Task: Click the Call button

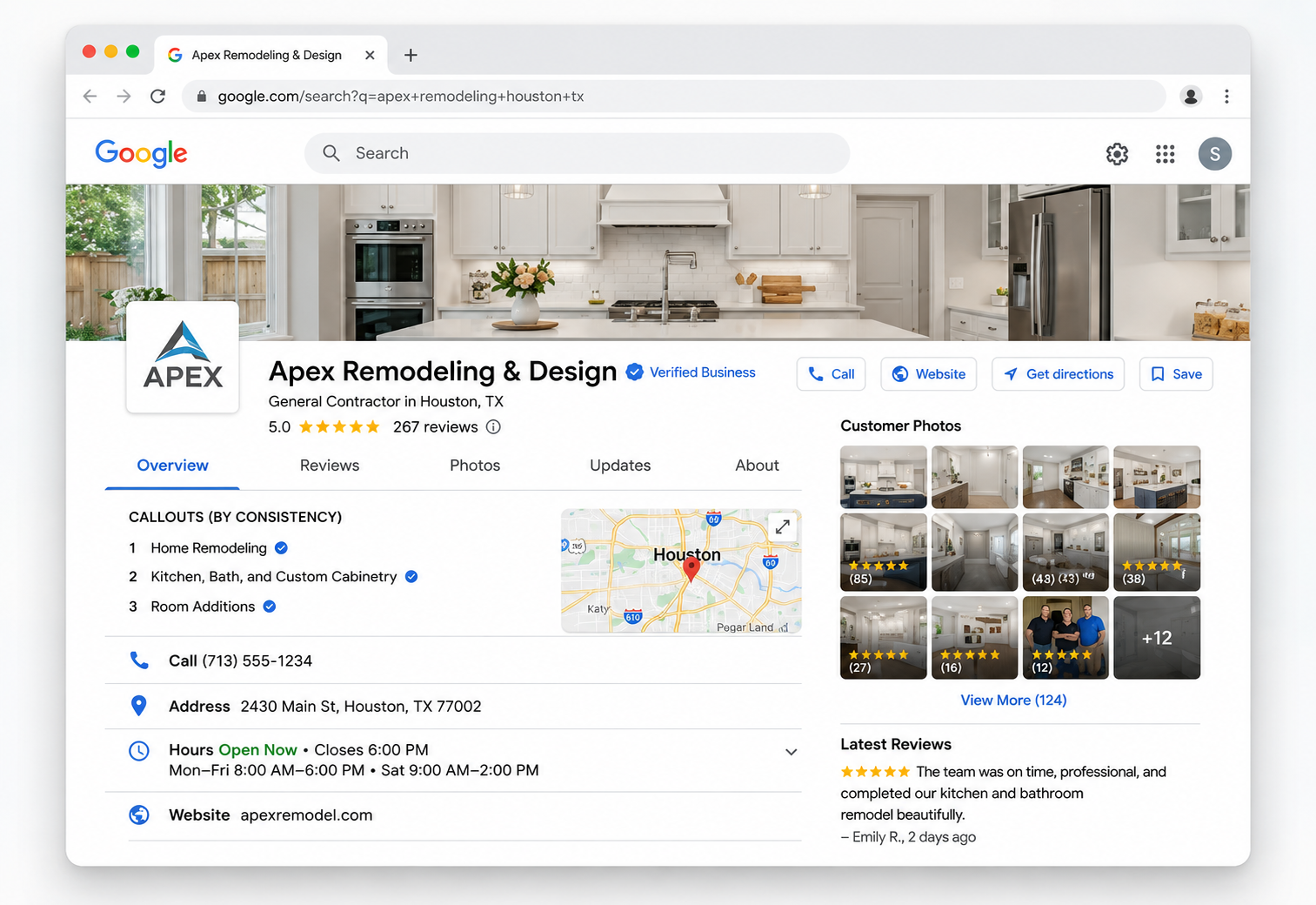Action: click(831, 374)
